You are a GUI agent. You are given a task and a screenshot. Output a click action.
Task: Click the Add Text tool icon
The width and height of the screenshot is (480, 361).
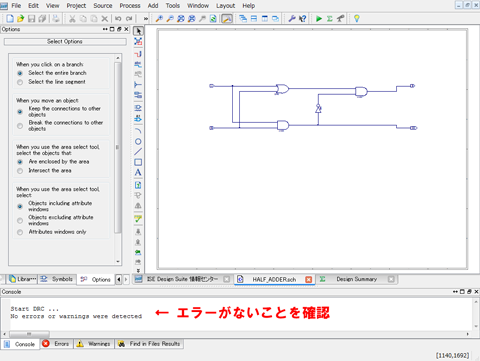point(138,173)
